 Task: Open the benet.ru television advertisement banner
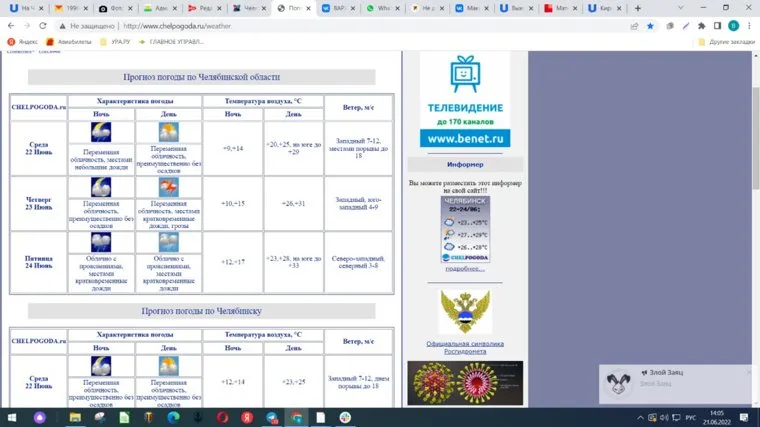click(x=465, y=100)
